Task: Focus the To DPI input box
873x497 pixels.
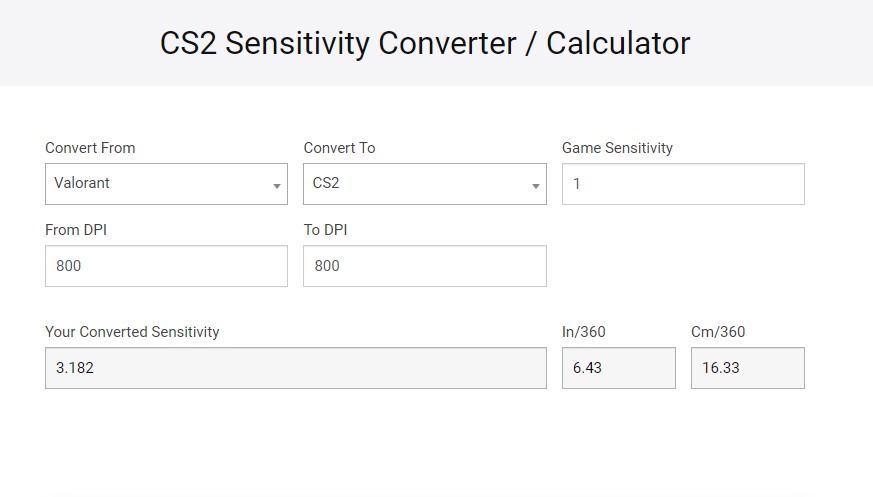Action: 425,266
